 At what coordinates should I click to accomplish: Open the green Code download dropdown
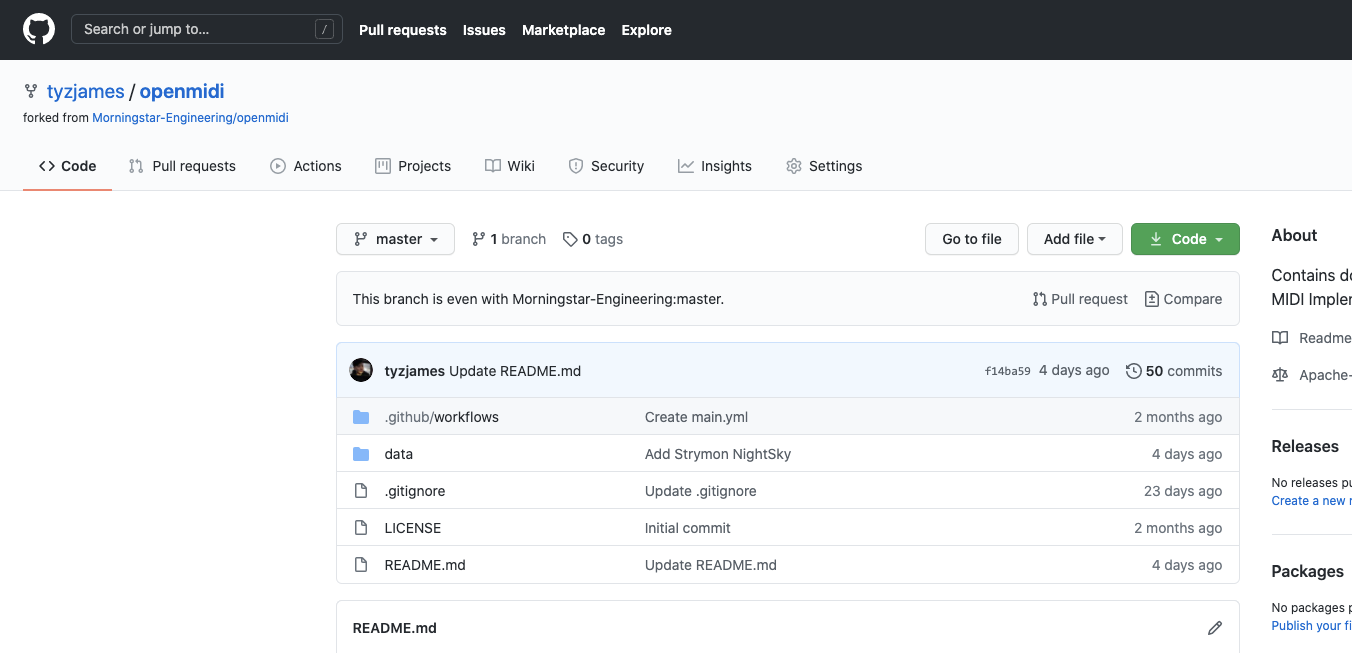pyautogui.click(x=1185, y=239)
